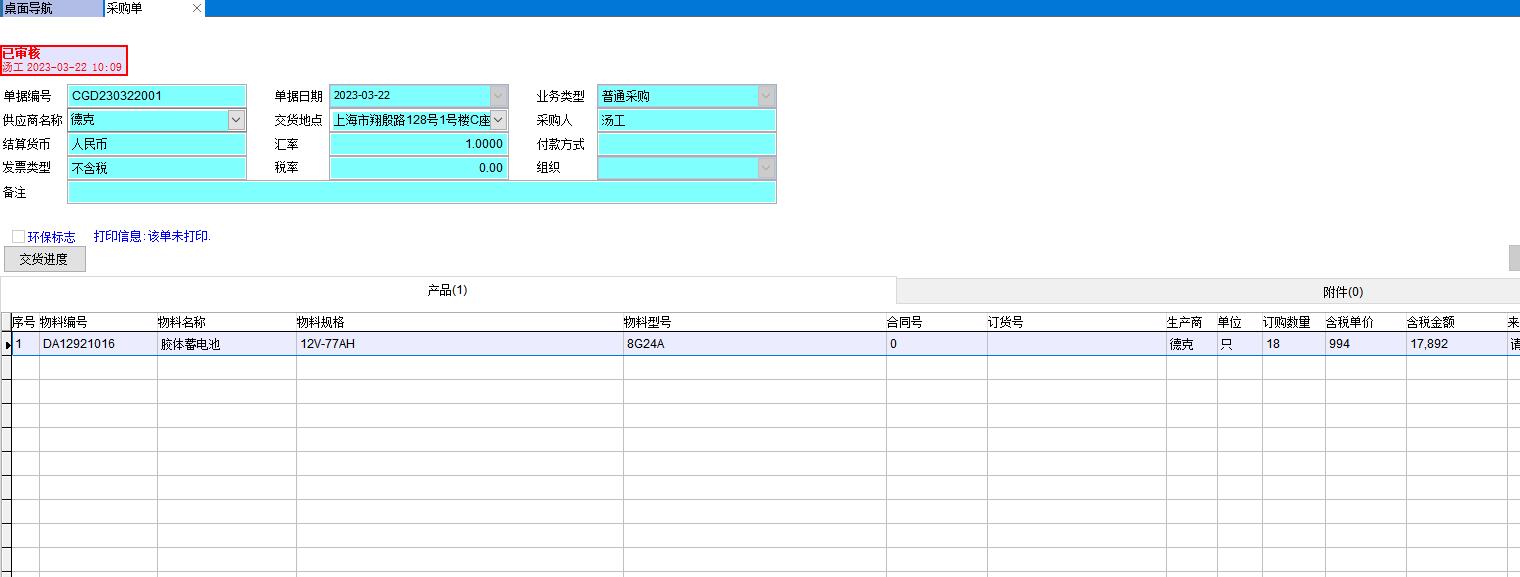Click into the 备注 input field
This screenshot has width=1520, height=577.
421,192
